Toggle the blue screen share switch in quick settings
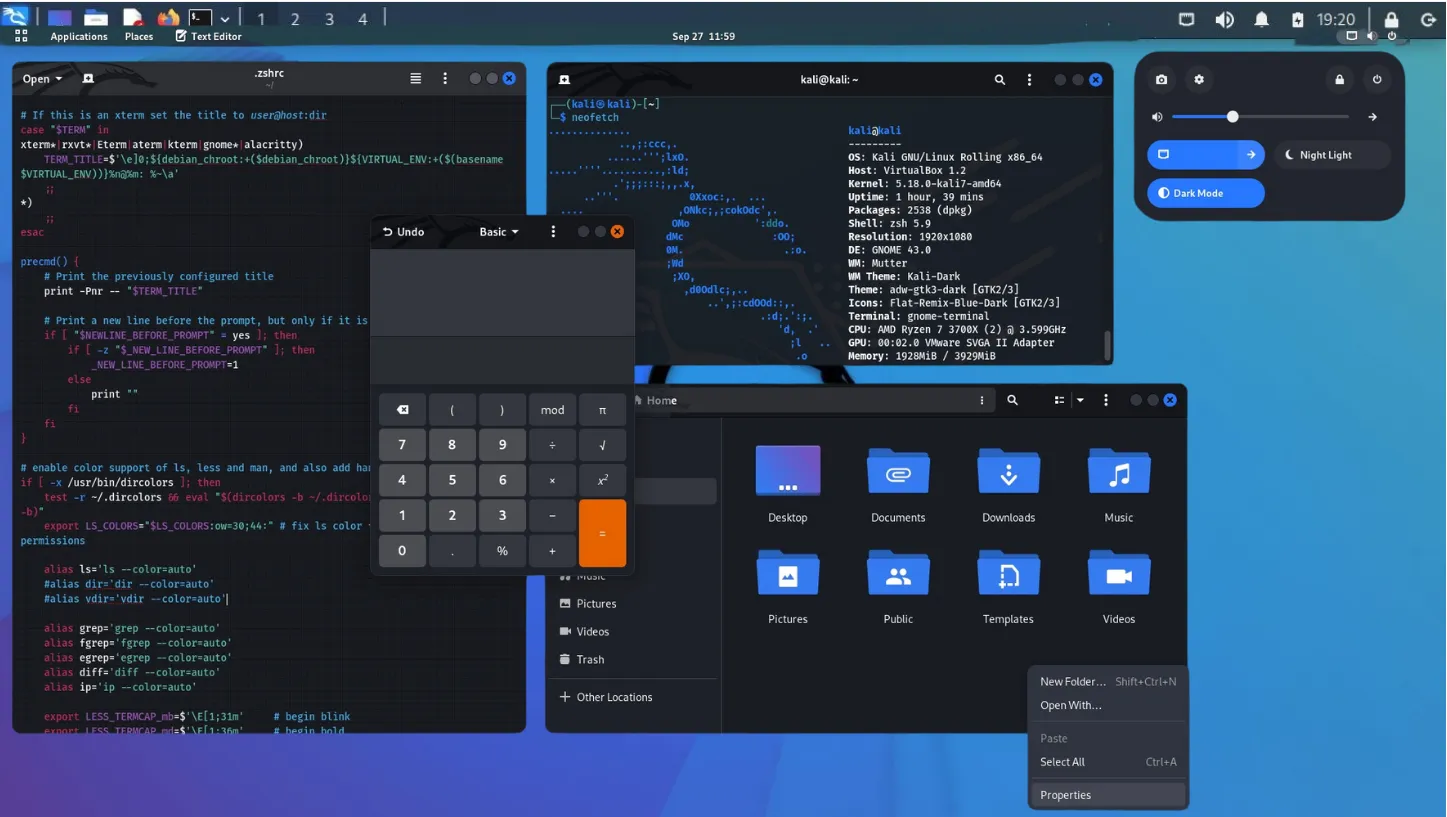Viewport: 1447px width, 817px height. 1205,154
